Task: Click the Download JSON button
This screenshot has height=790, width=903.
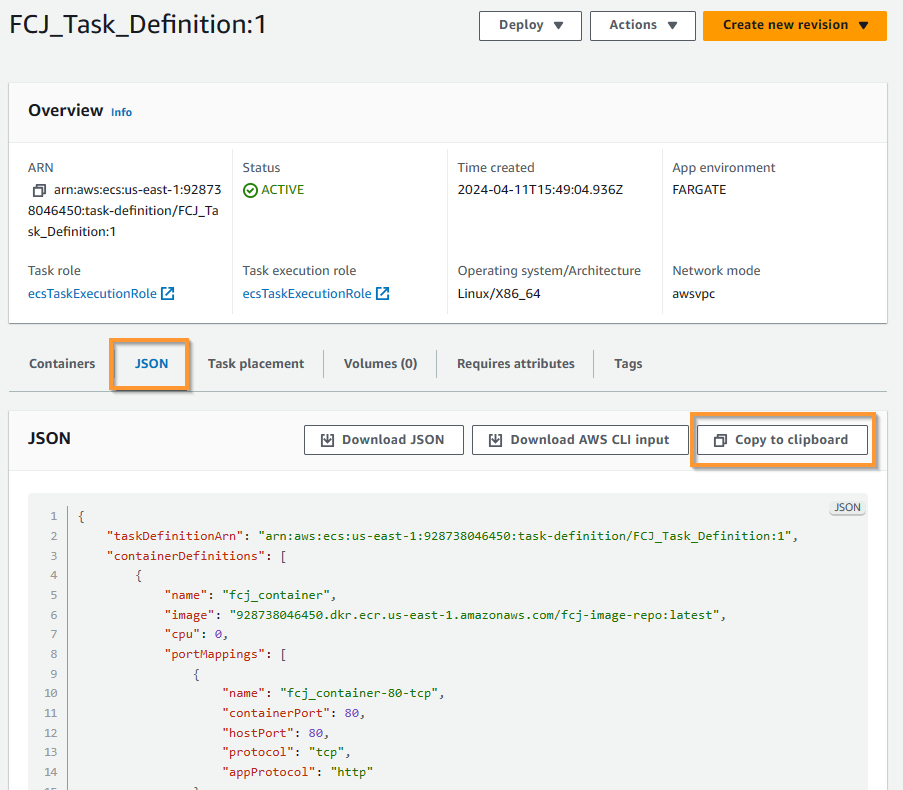Action: tap(384, 440)
